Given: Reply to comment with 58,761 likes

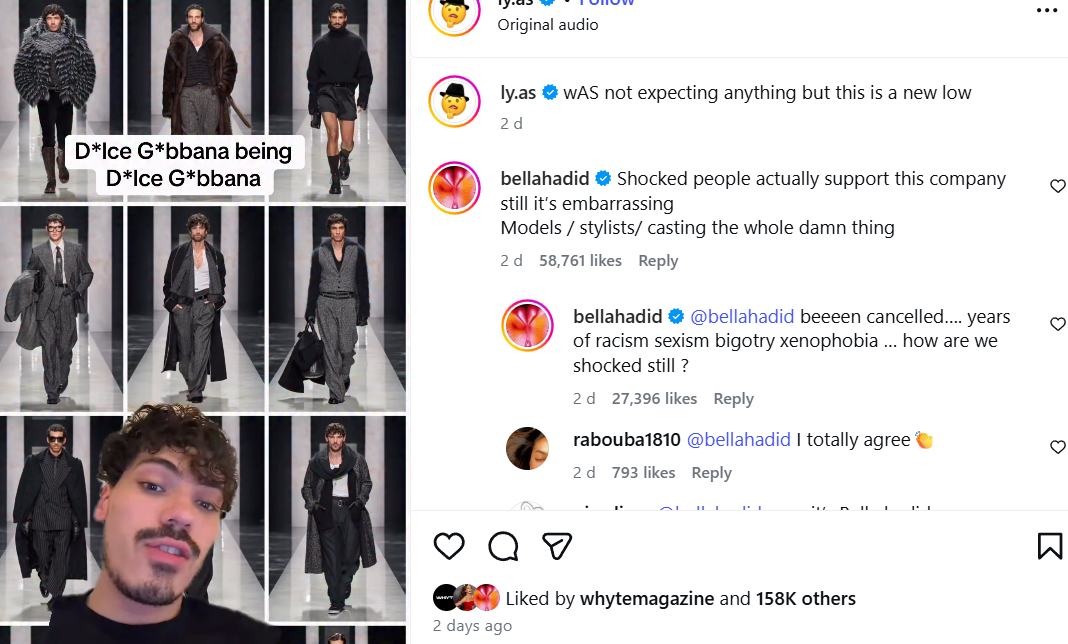Looking at the screenshot, I should (658, 261).
